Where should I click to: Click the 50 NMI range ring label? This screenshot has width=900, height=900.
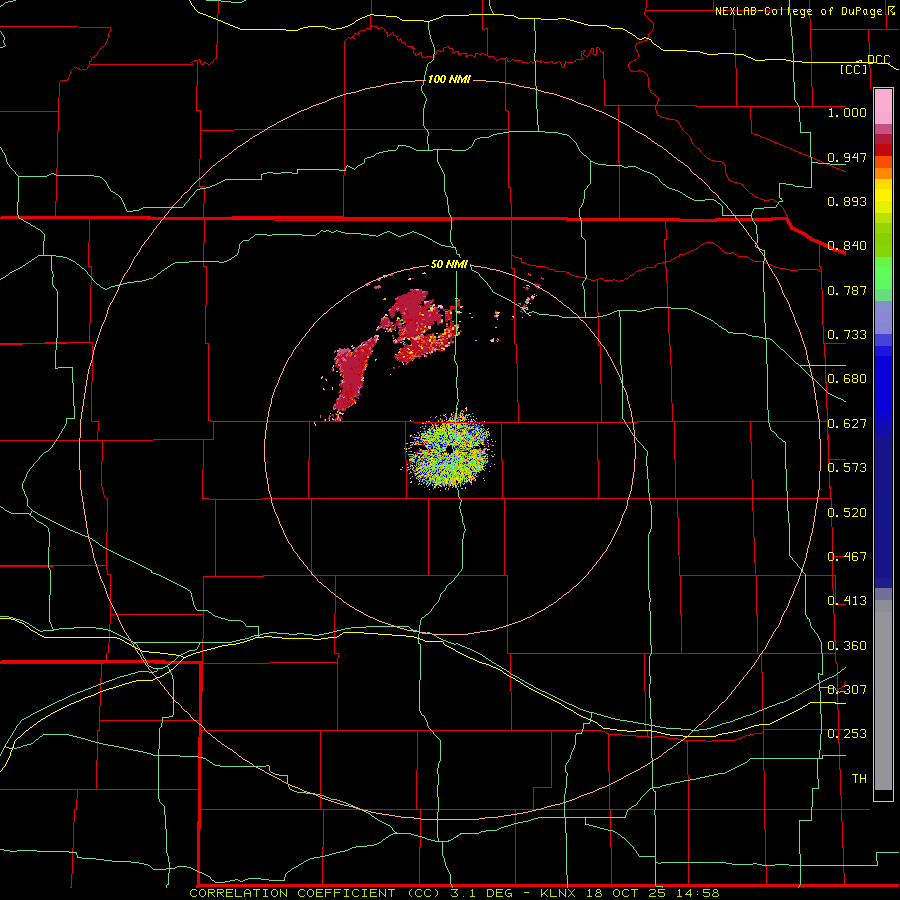449,264
